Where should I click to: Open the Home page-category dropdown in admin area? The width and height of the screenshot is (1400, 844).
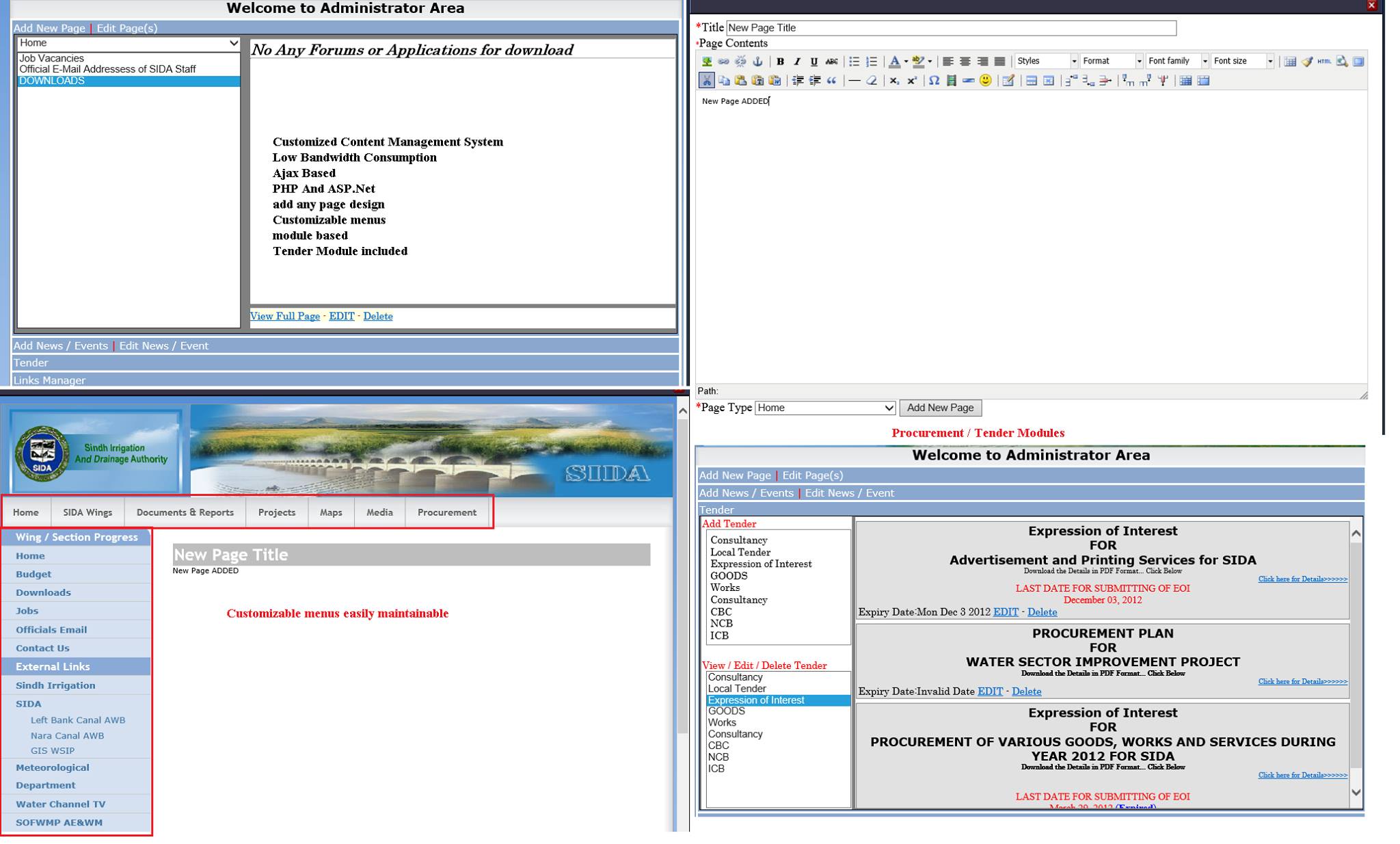(x=129, y=43)
